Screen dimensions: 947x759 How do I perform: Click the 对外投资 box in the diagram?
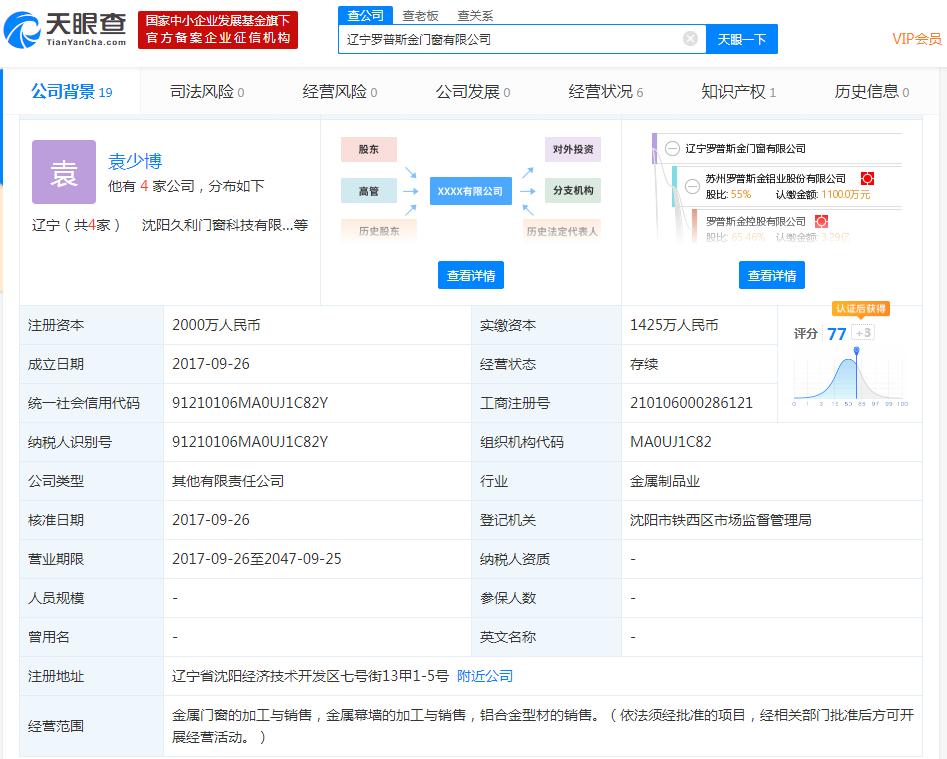[x=573, y=149]
